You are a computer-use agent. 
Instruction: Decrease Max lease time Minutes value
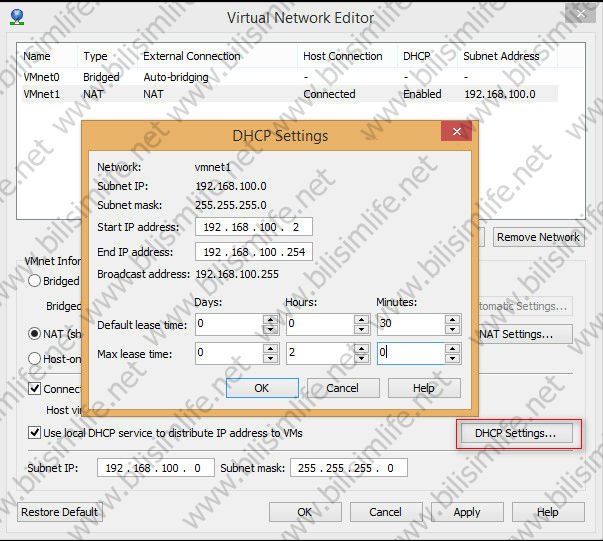pos(451,358)
